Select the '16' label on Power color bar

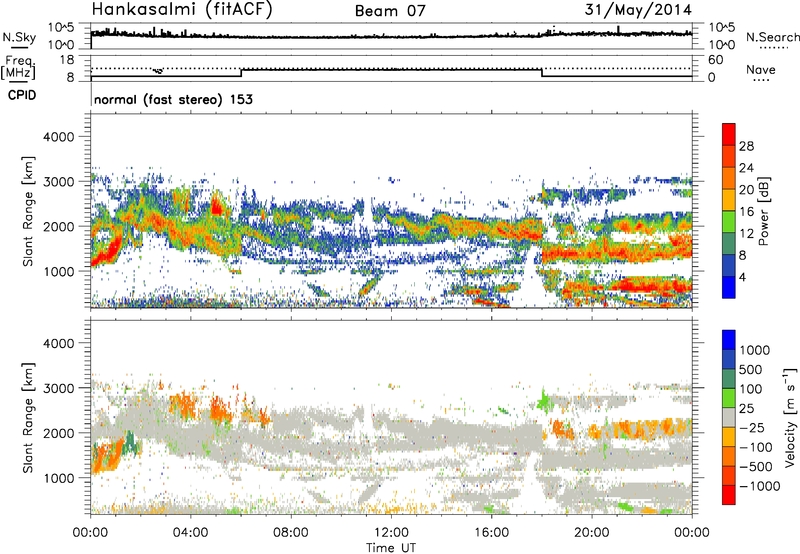point(746,212)
